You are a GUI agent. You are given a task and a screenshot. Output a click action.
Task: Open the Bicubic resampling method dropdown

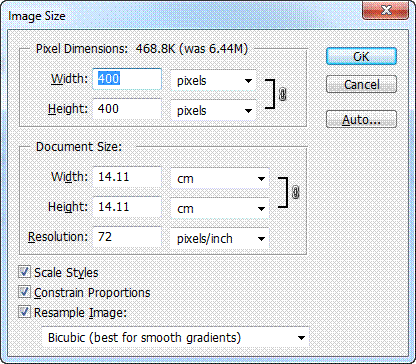(x=176, y=337)
